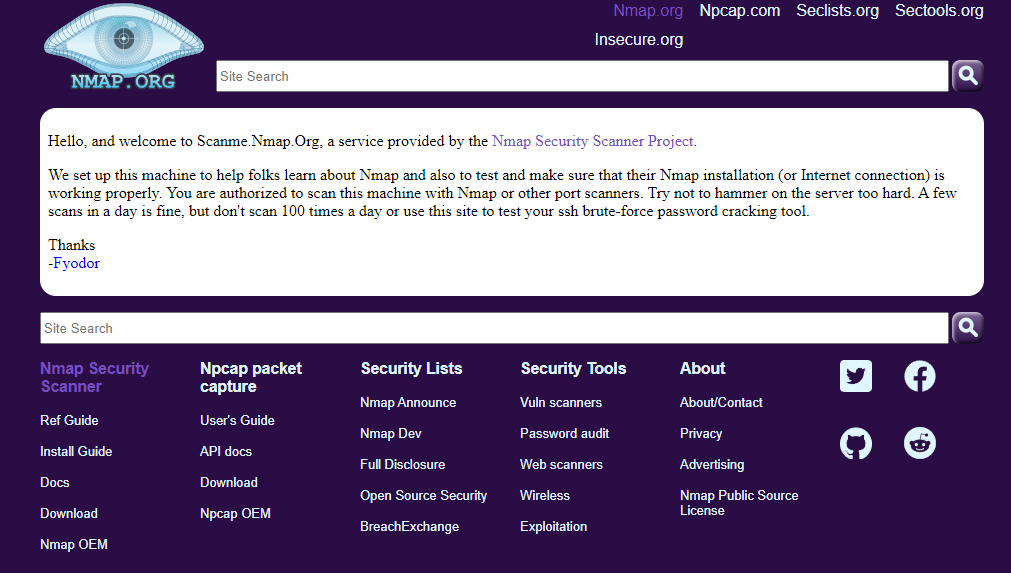Go to Seclists.org in top navigation

pyautogui.click(x=837, y=11)
